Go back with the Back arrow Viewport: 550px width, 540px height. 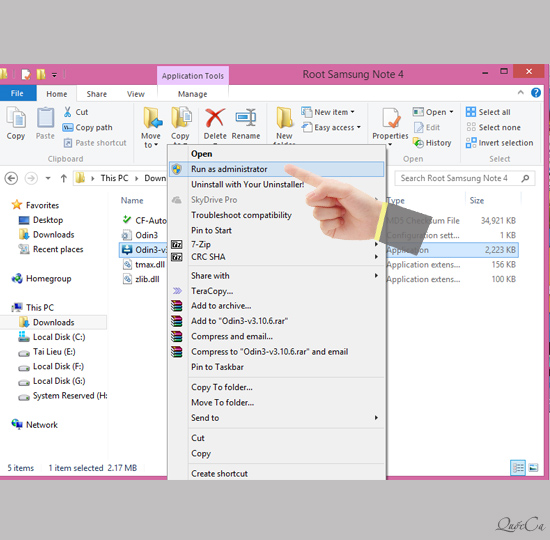11,178
